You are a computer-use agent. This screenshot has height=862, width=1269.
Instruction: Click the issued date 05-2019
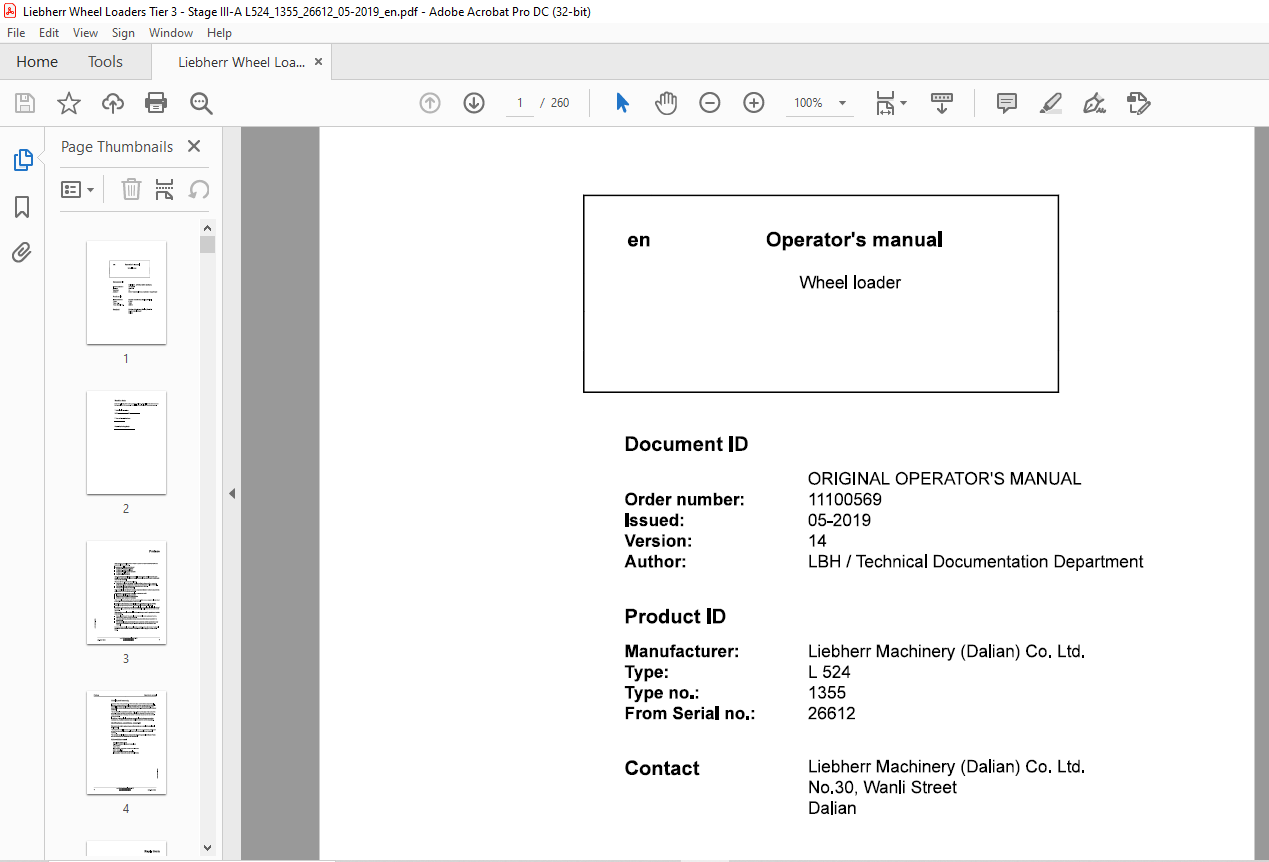point(839,520)
